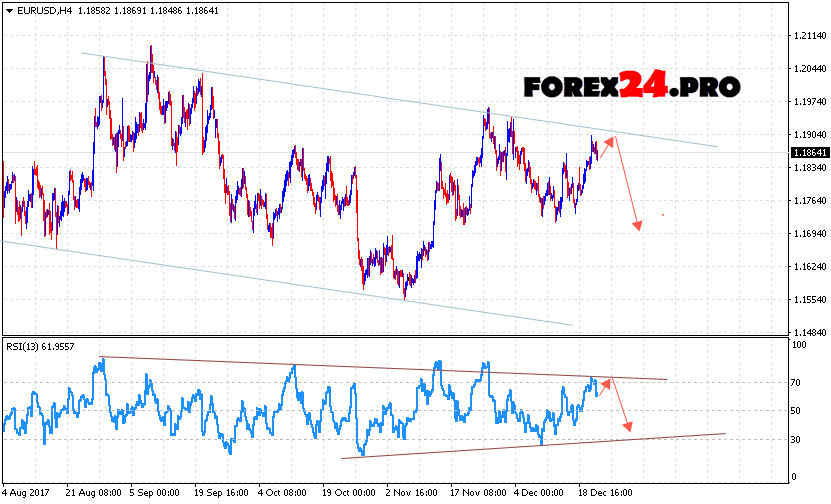Click the small red dot right of forecast arrow

tap(662, 214)
